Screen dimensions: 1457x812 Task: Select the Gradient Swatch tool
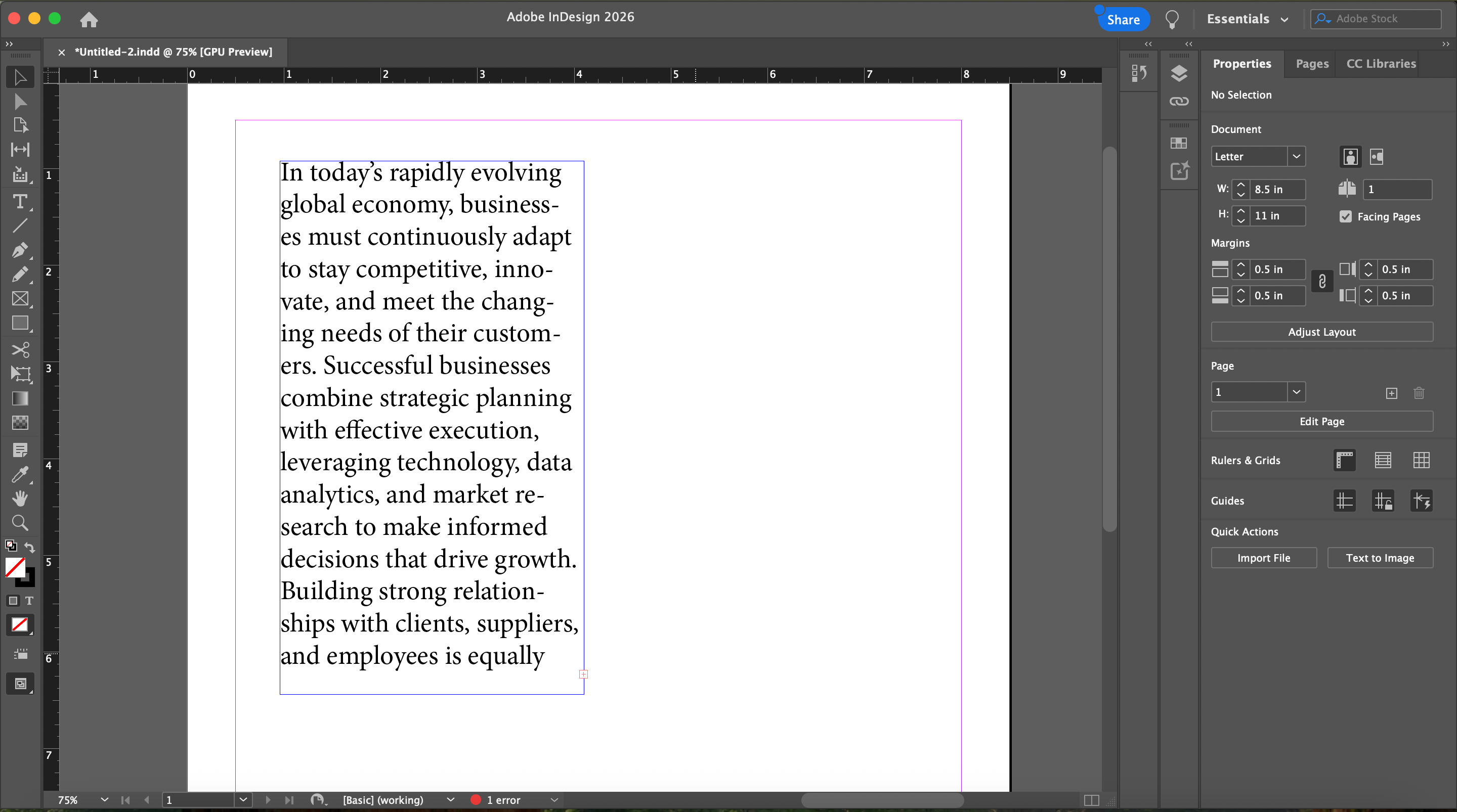pyautogui.click(x=20, y=398)
